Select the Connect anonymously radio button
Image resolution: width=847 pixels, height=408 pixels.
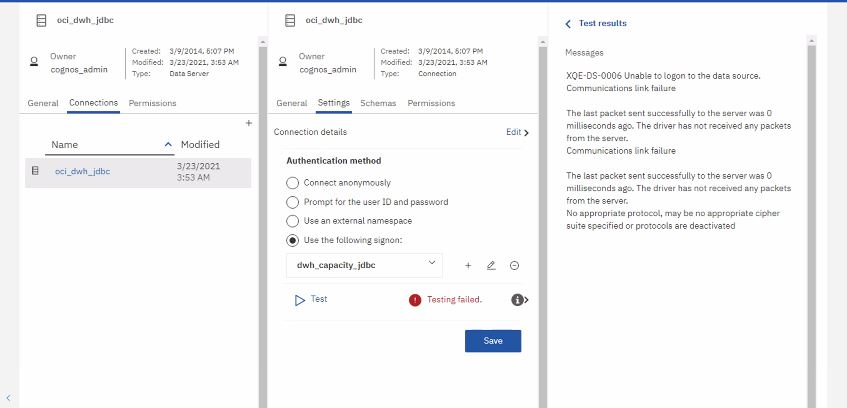[292, 183]
